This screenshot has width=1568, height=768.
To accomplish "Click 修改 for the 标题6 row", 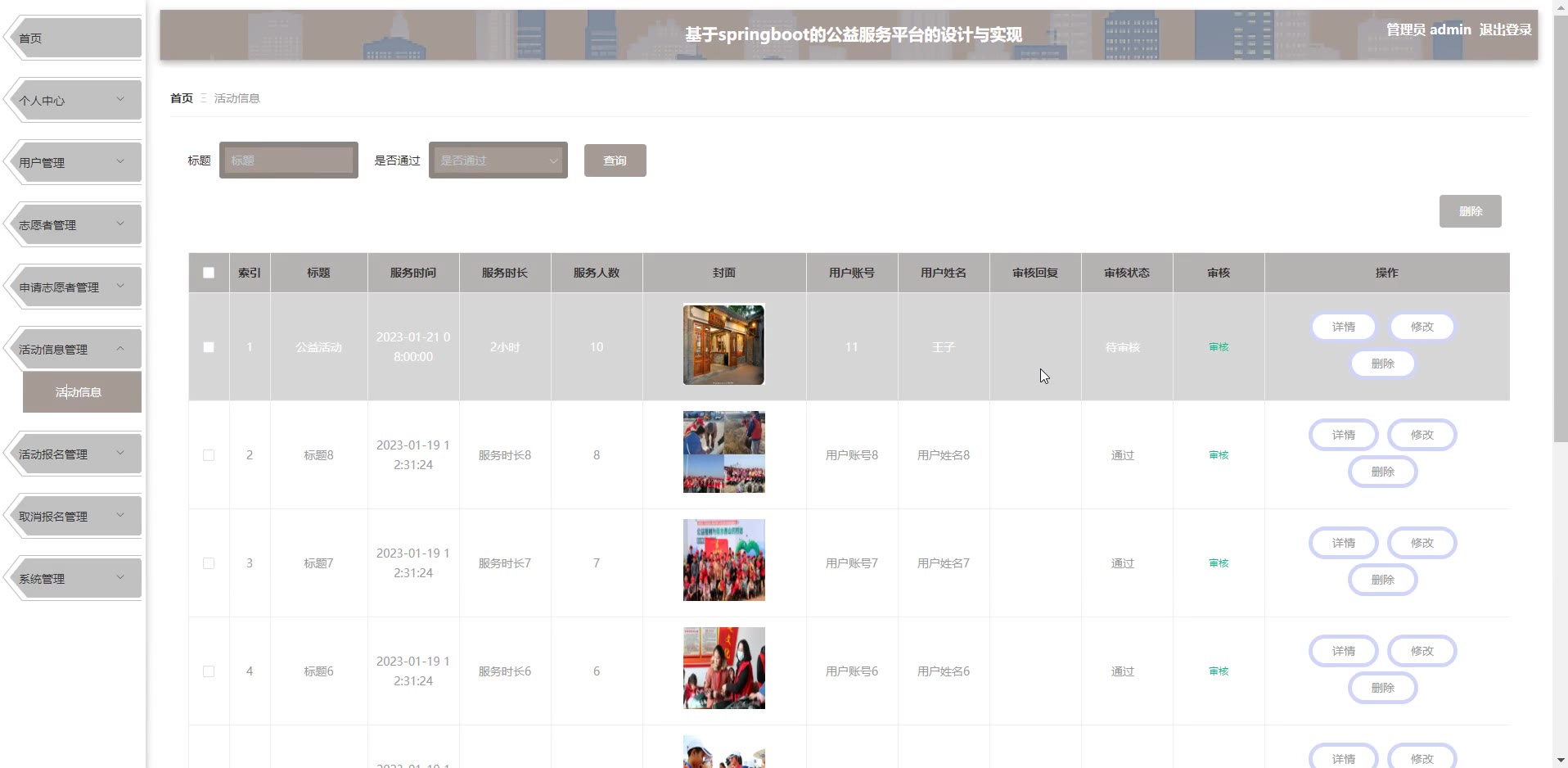I will pyautogui.click(x=1422, y=651).
